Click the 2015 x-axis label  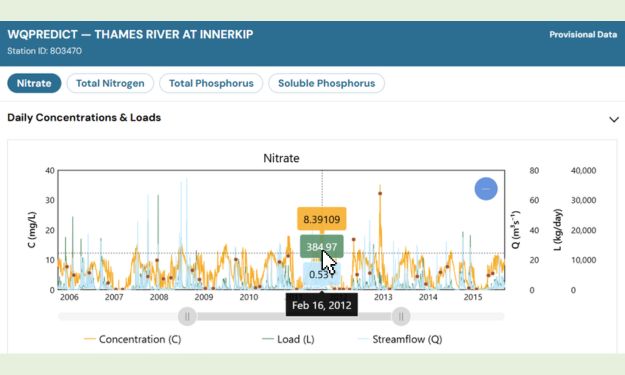tap(473, 297)
